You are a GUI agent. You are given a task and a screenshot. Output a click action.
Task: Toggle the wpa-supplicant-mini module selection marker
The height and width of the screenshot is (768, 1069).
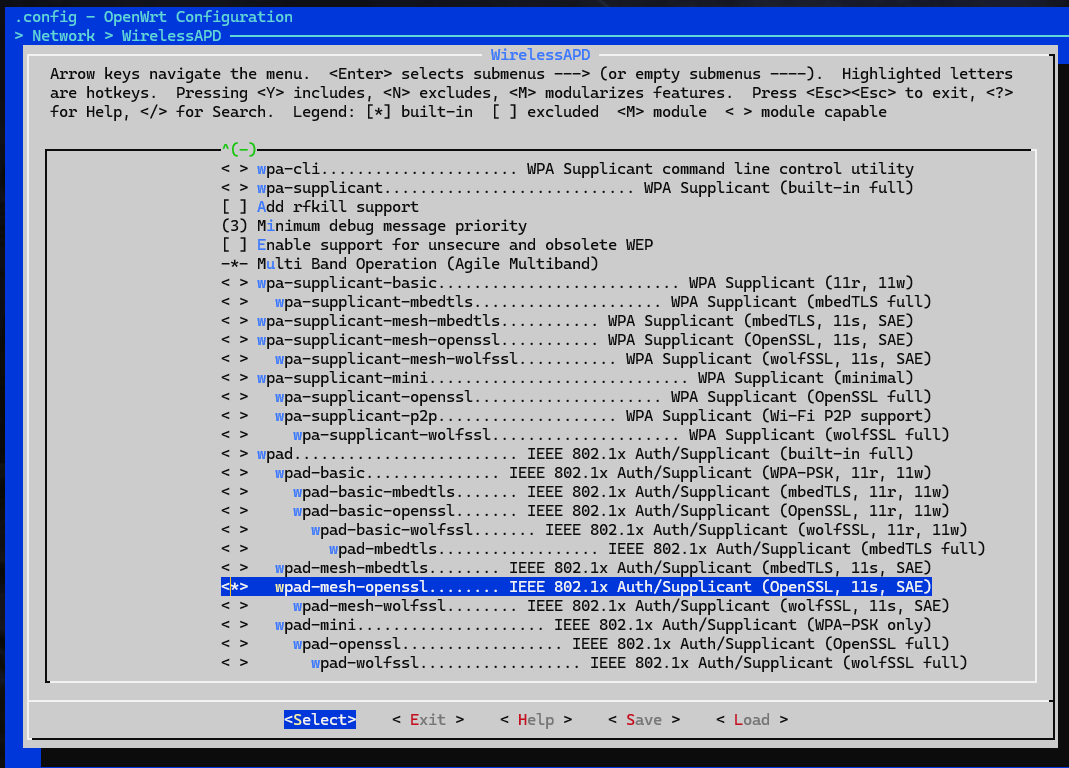tap(235, 378)
